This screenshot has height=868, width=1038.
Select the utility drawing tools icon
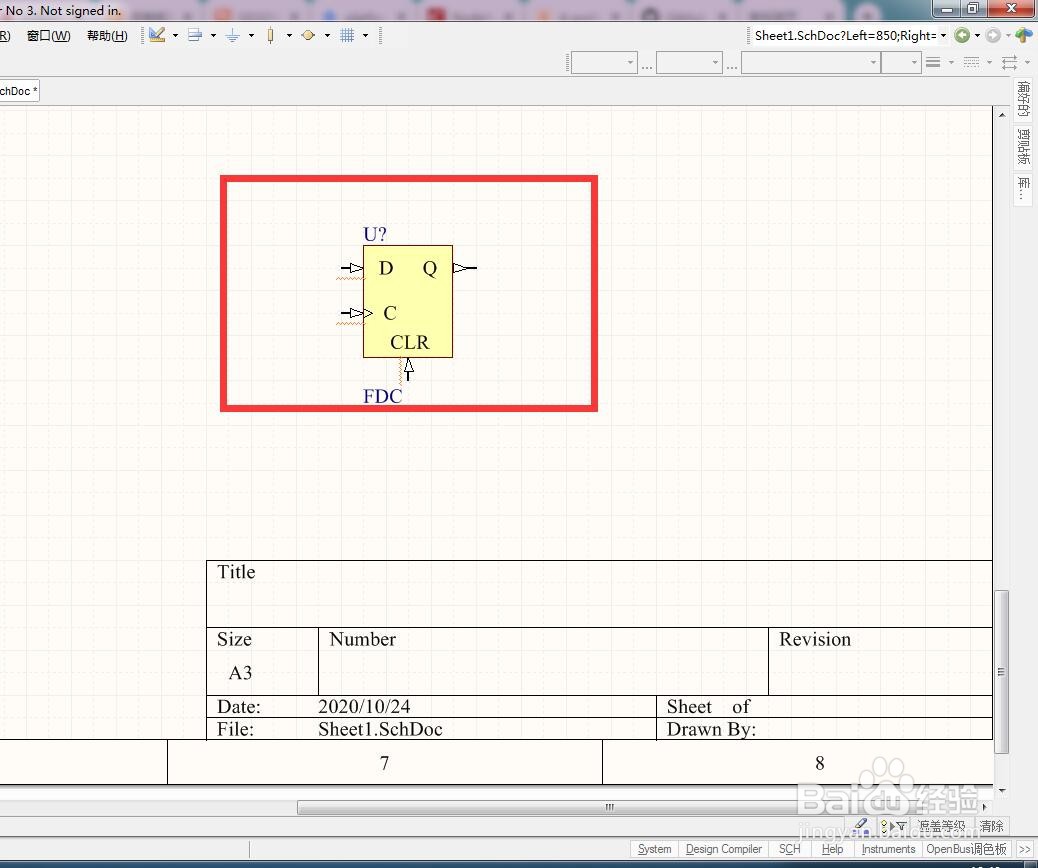click(x=157, y=35)
